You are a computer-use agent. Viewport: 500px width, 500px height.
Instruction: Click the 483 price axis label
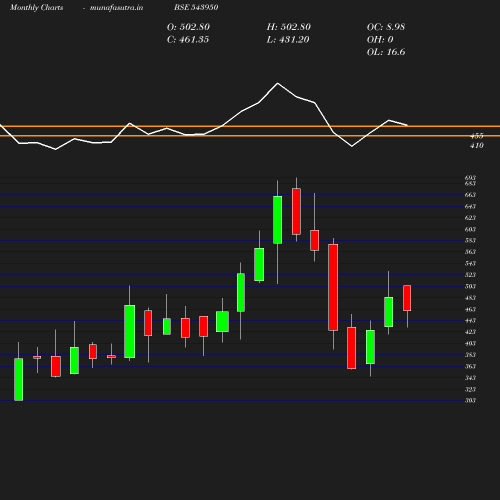point(470,298)
